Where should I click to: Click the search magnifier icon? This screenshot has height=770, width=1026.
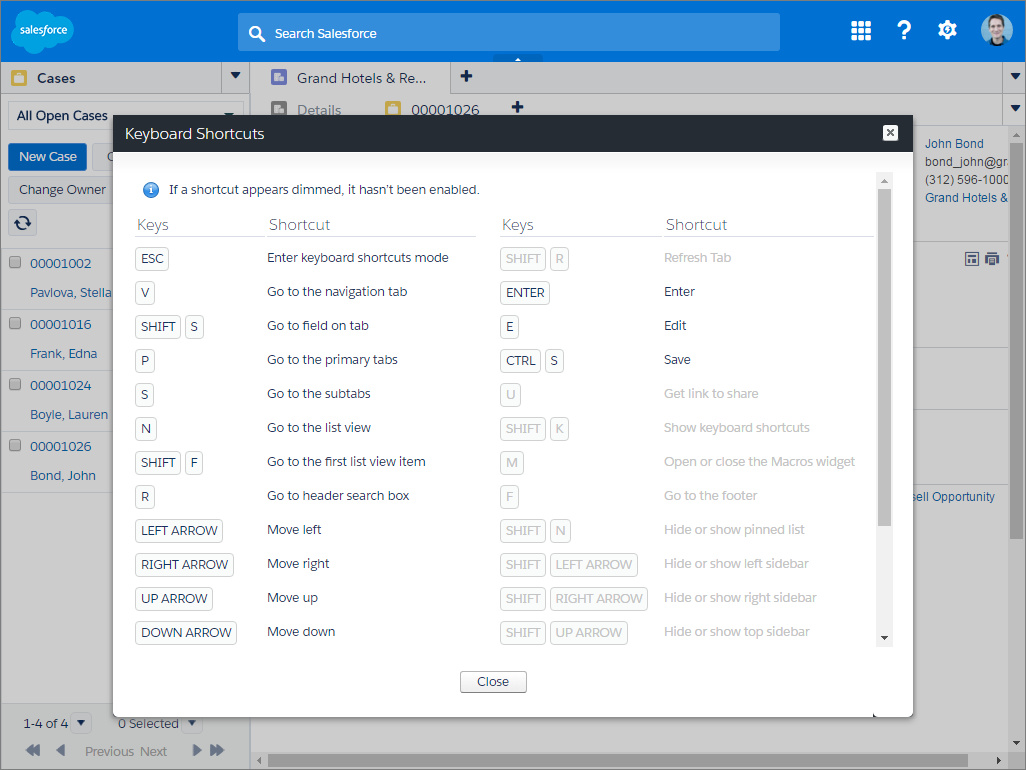coord(257,33)
